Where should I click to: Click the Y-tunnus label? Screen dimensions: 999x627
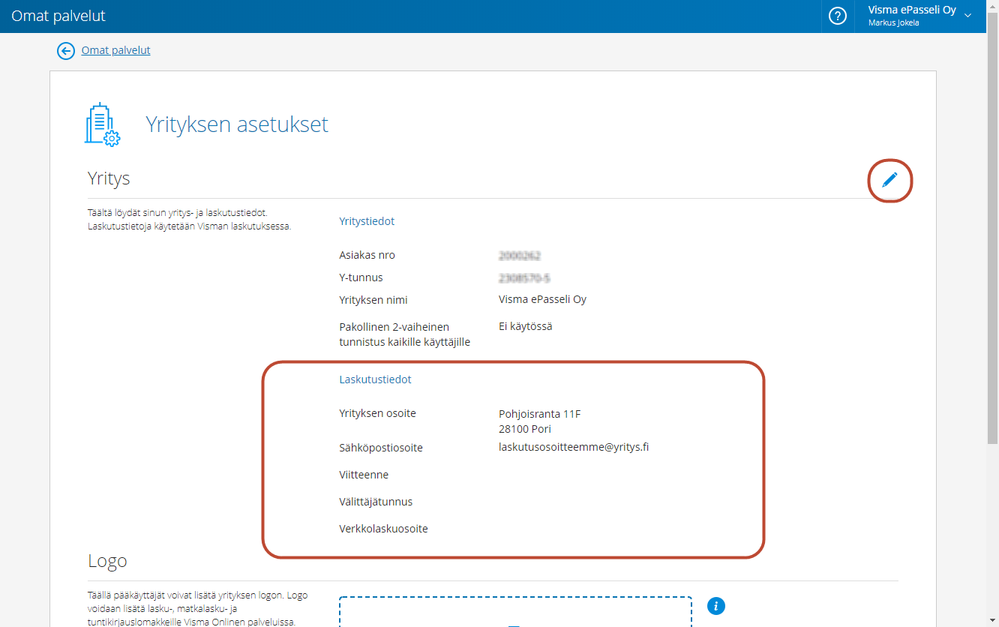pyautogui.click(x=361, y=277)
